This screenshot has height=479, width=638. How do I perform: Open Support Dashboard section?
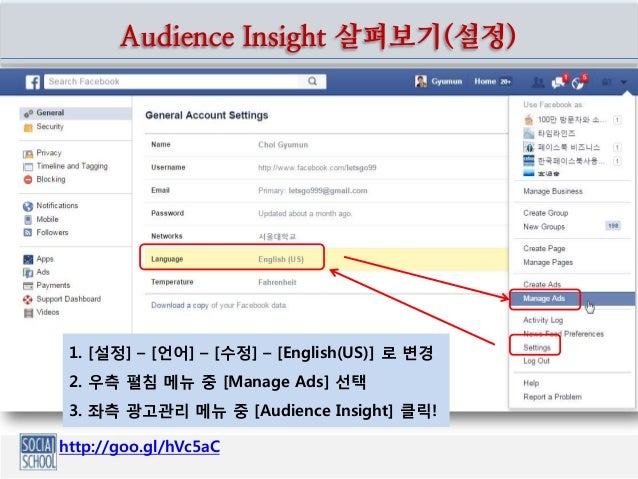pyautogui.click(x=68, y=299)
